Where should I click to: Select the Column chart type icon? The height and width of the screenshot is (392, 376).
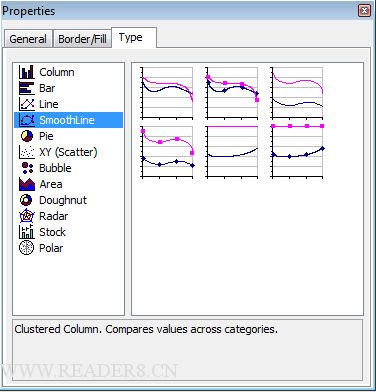pos(27,72)
